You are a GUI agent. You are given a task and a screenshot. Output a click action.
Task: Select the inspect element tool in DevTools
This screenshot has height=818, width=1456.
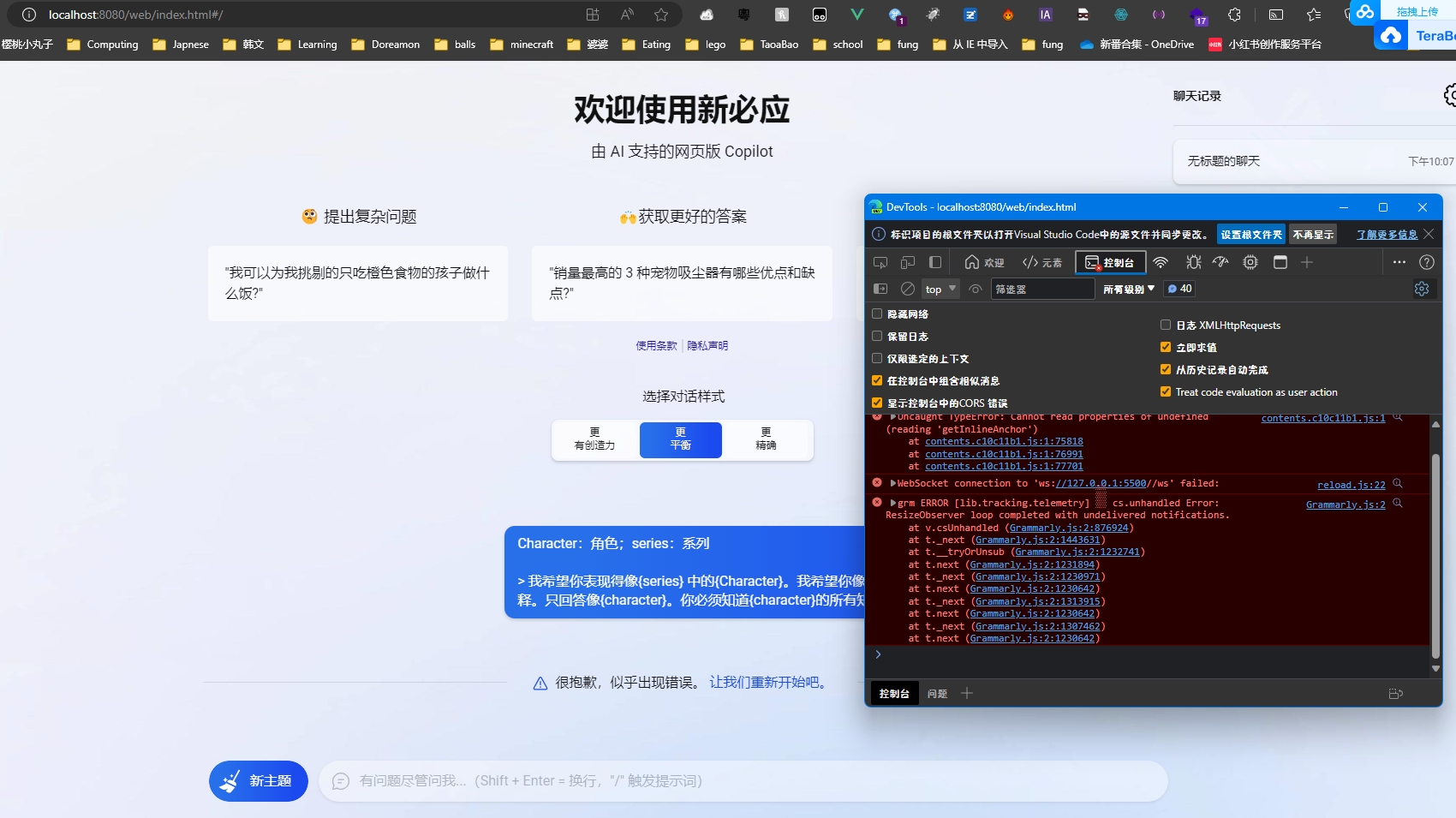coord(880,262)
